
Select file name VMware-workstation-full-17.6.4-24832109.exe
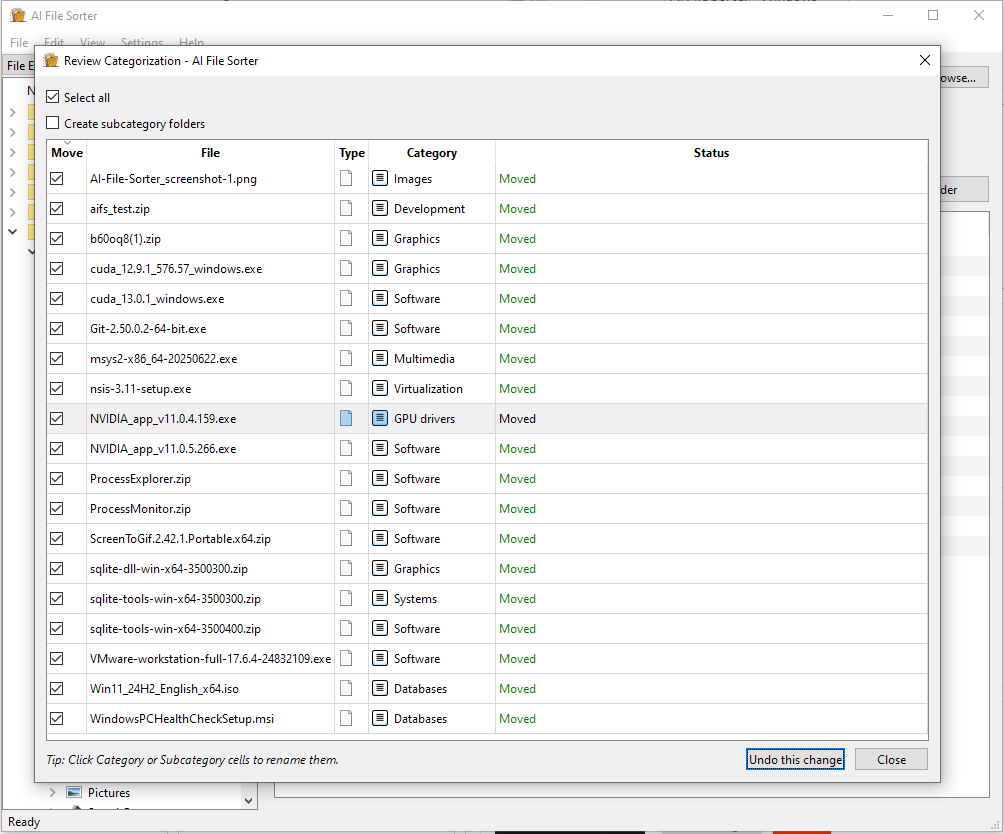point(211,659)
